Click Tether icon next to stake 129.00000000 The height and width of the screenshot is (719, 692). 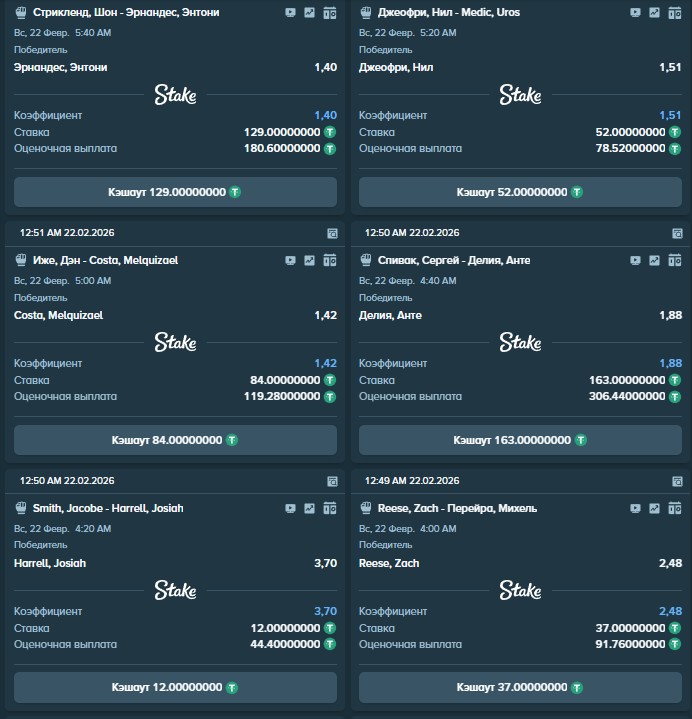pos(330,132)
